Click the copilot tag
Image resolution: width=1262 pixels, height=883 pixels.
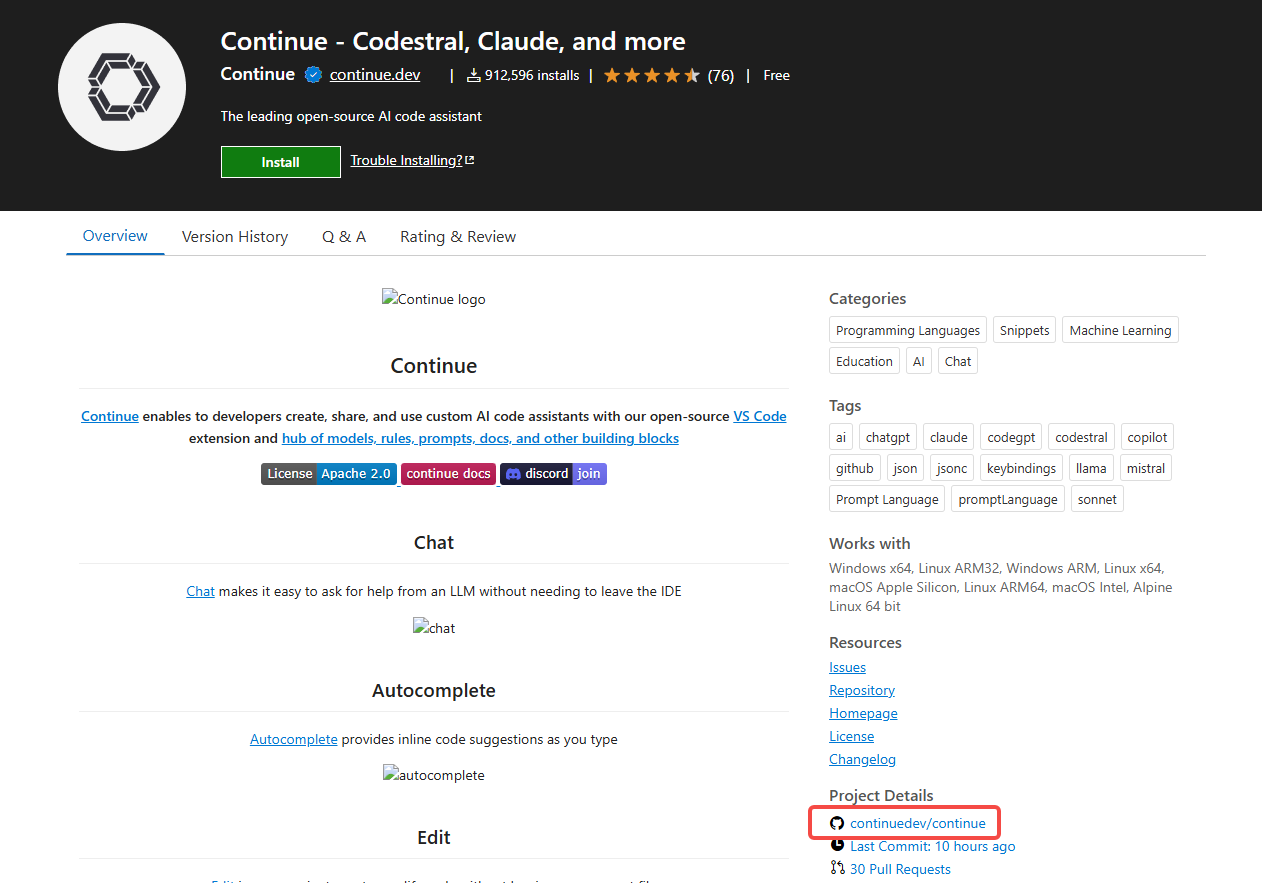point(1147,438)
